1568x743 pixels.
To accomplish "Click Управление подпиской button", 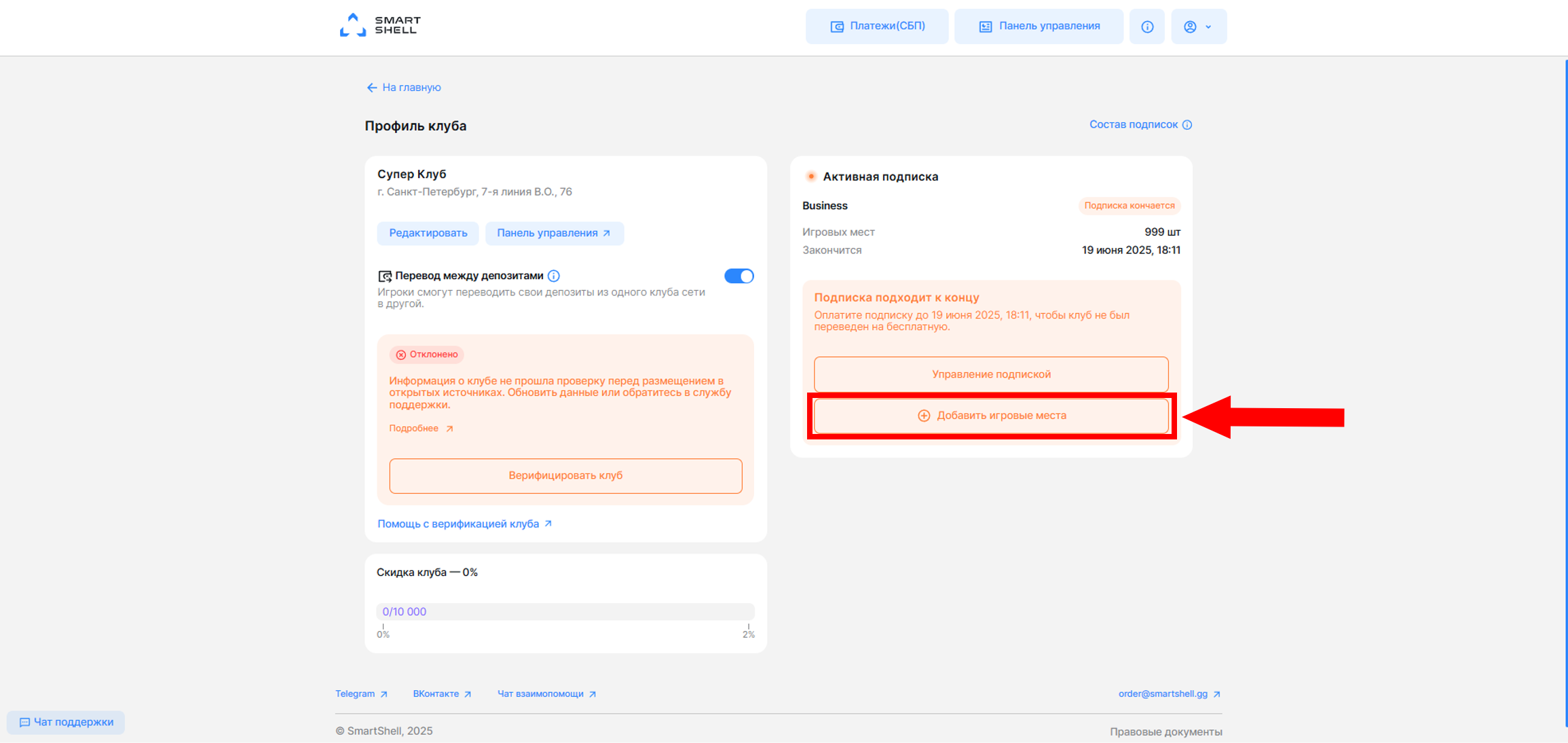I will pyautogui.click(x=991, y=374).
